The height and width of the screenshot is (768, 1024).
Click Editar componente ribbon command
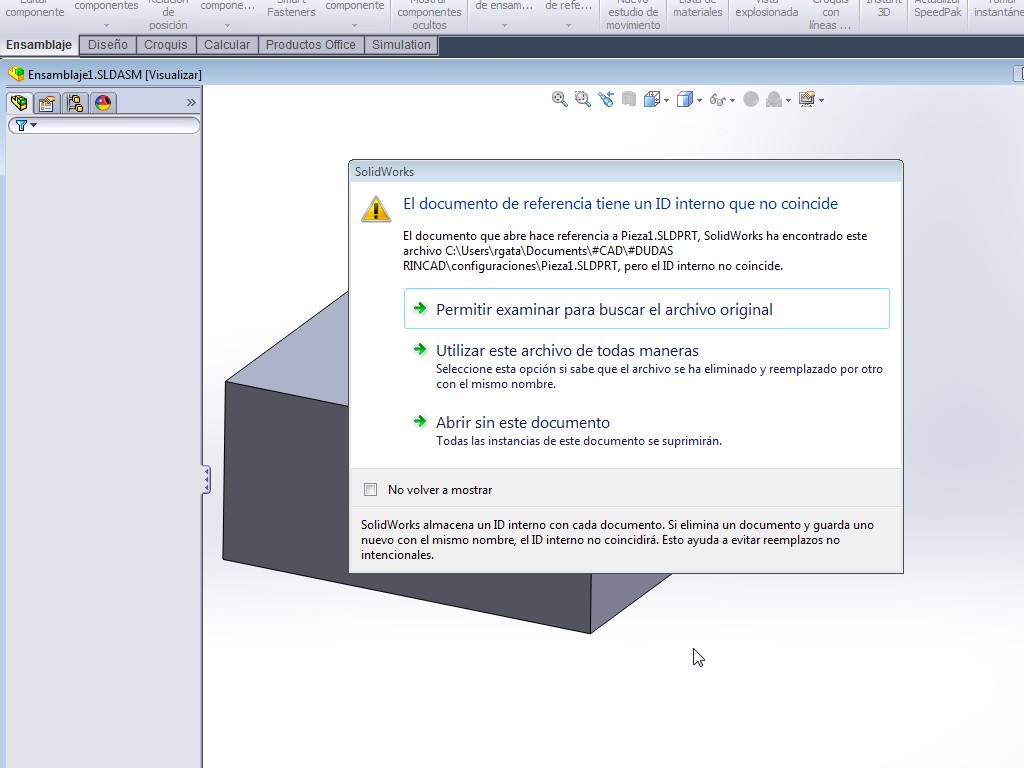pos(35,9)
